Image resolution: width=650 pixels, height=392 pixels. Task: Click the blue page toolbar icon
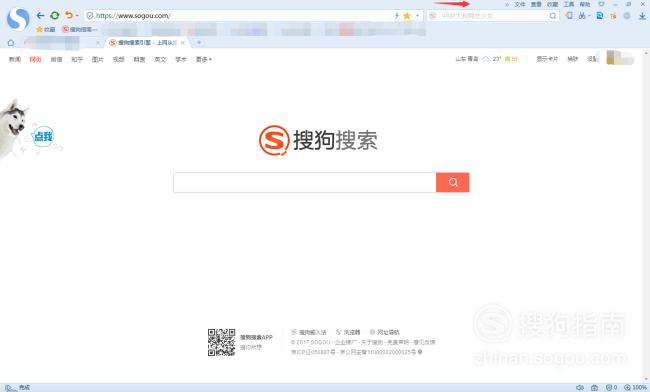click(599, 16)
